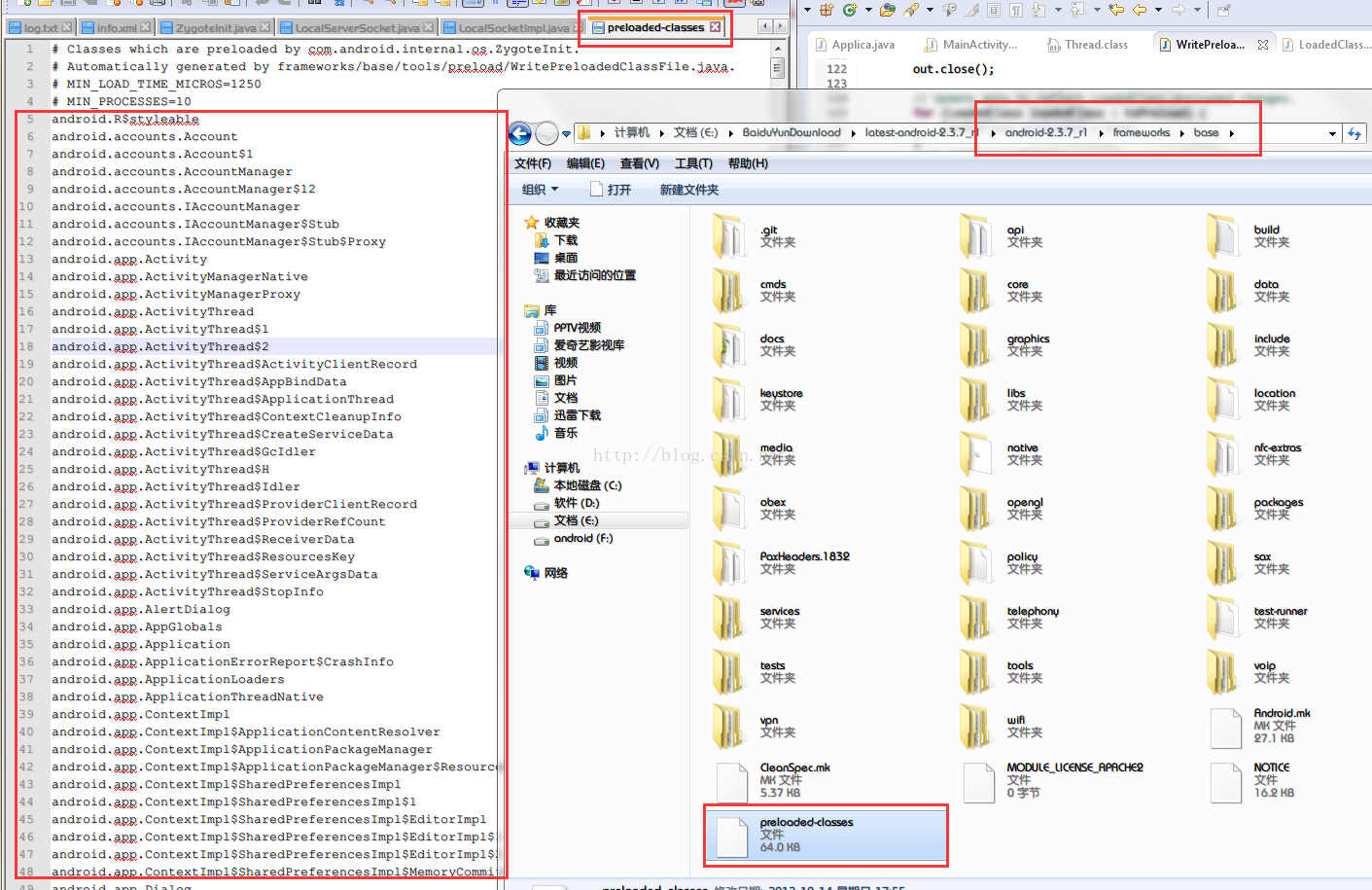Click the opengl folder icon
The width and height of the screenshot is (1372, 890).
[976, 509]
